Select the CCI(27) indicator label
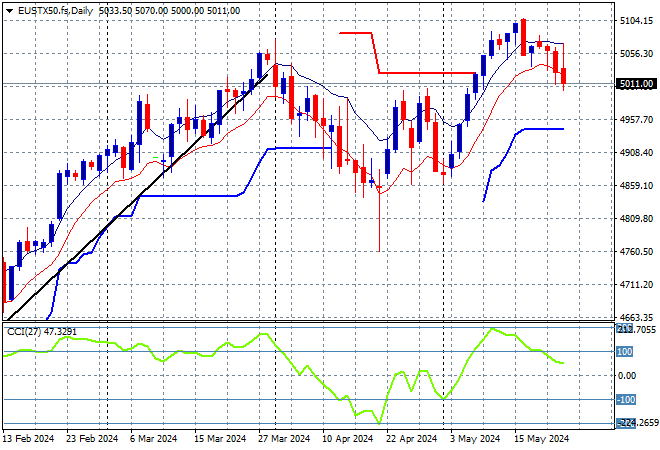 click(24, 332)
